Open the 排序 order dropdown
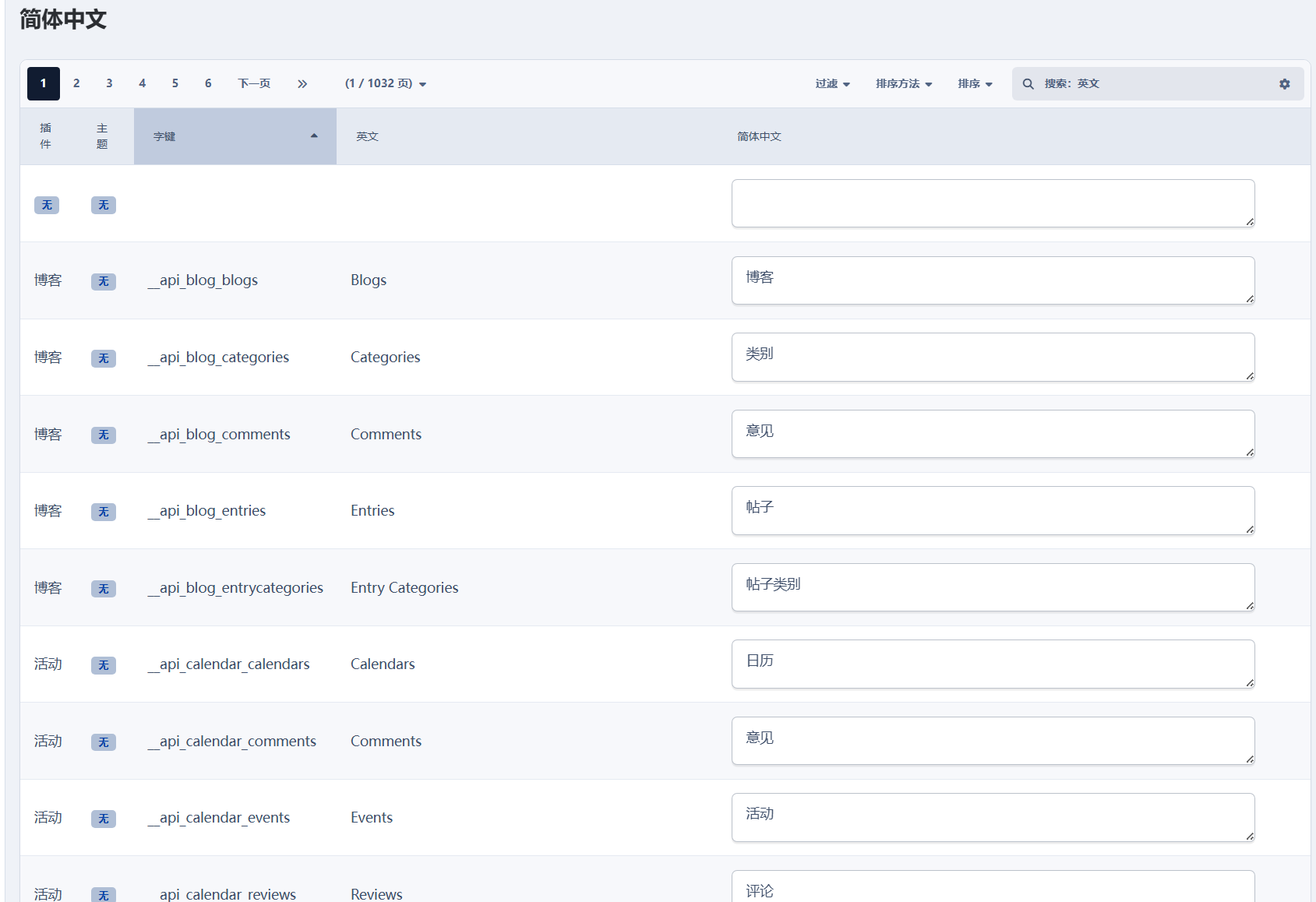The height and width of the screenshot is (902, 1316). (975, 84)
